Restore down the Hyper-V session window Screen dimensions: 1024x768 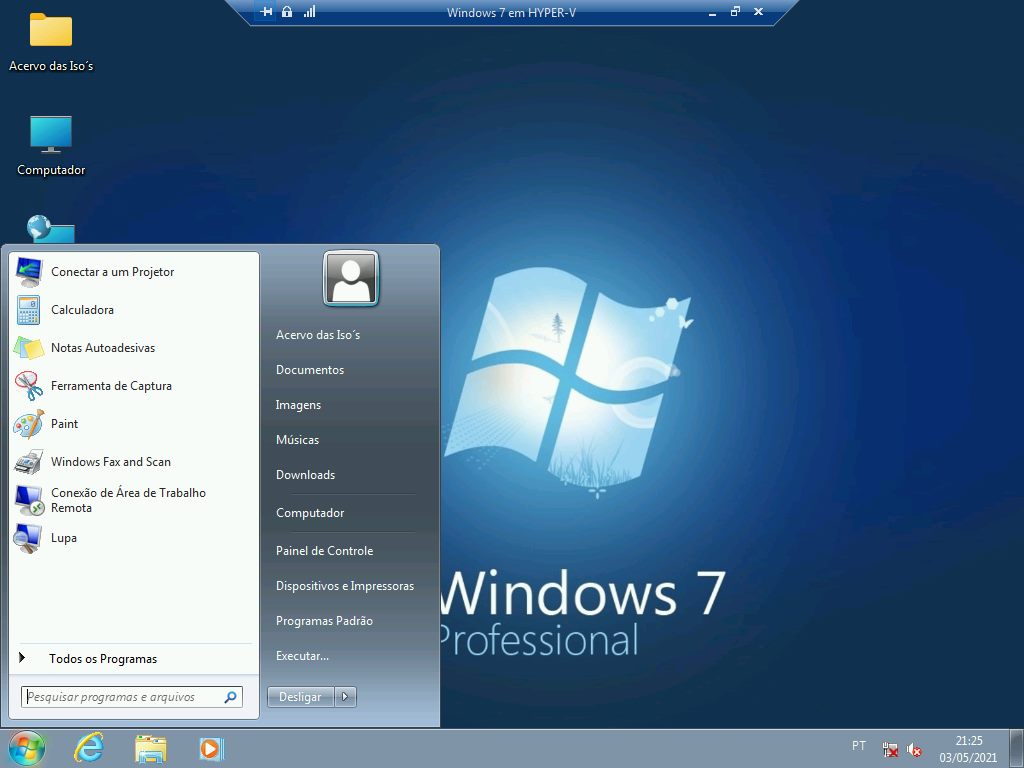click(x=735, y=11)
